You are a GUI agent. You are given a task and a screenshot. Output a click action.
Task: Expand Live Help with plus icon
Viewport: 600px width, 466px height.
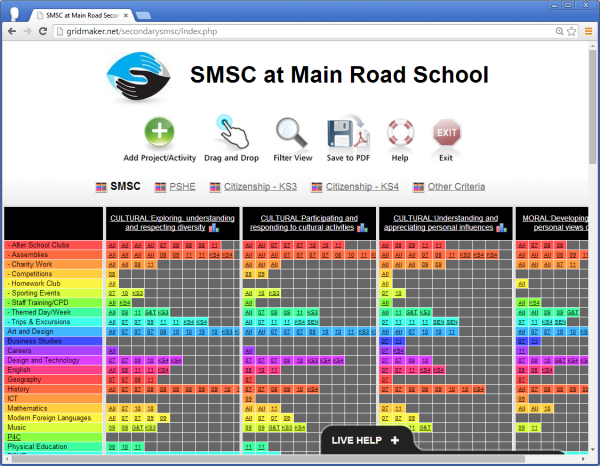(395, 440)
